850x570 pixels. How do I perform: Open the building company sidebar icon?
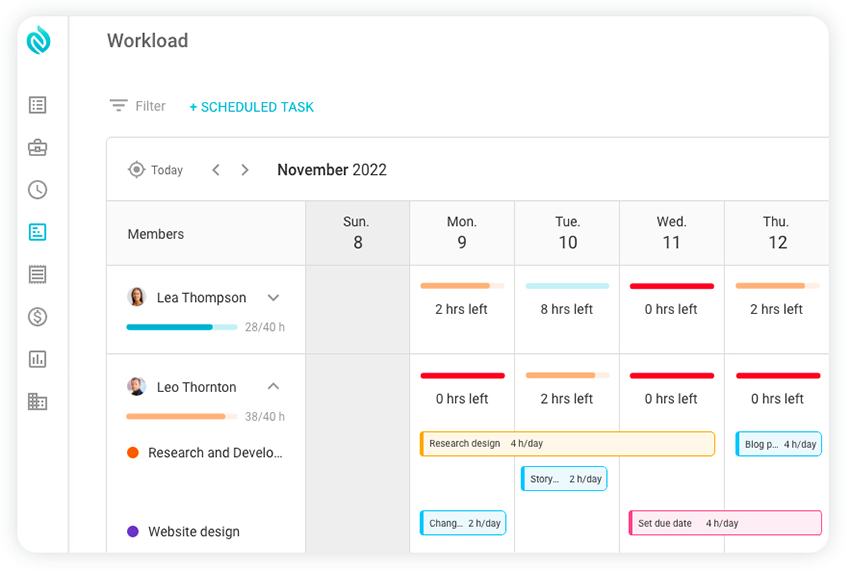click(x=37, y=401)
